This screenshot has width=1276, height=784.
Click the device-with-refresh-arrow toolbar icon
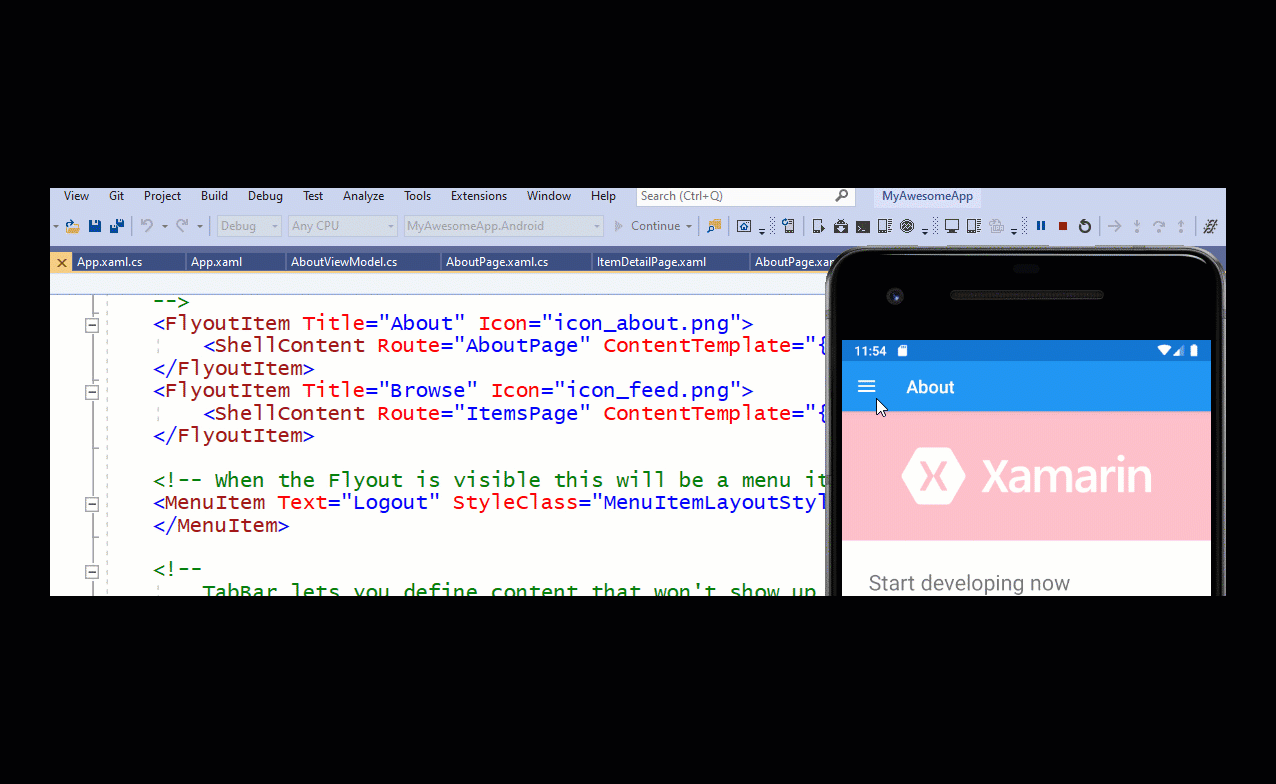(788, 226)
